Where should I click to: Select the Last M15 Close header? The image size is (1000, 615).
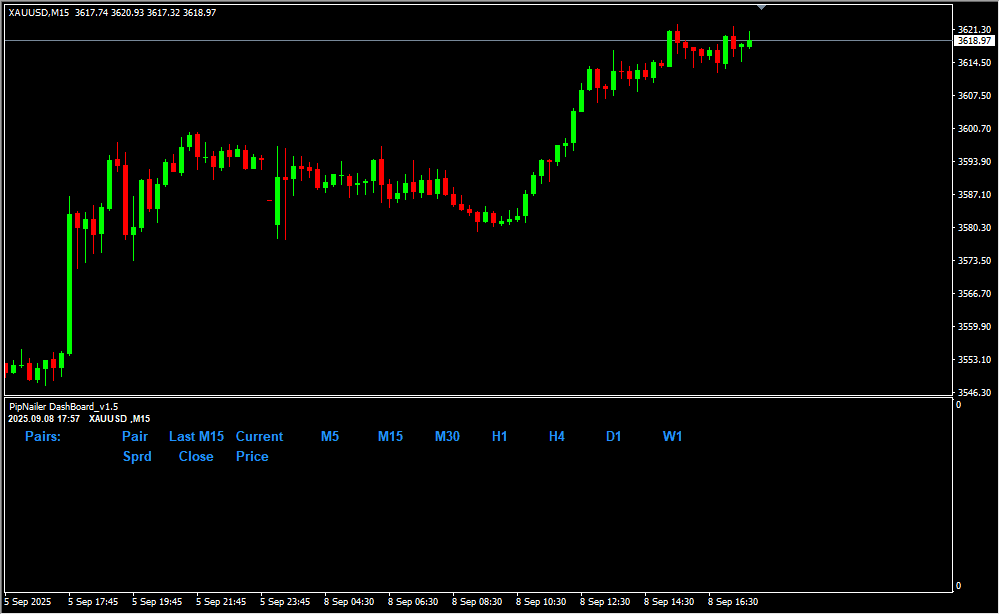[x=196, y=446]
